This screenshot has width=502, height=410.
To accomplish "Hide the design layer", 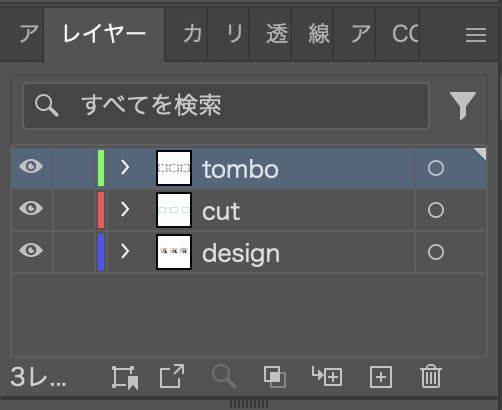I will [x=31, y=250].
